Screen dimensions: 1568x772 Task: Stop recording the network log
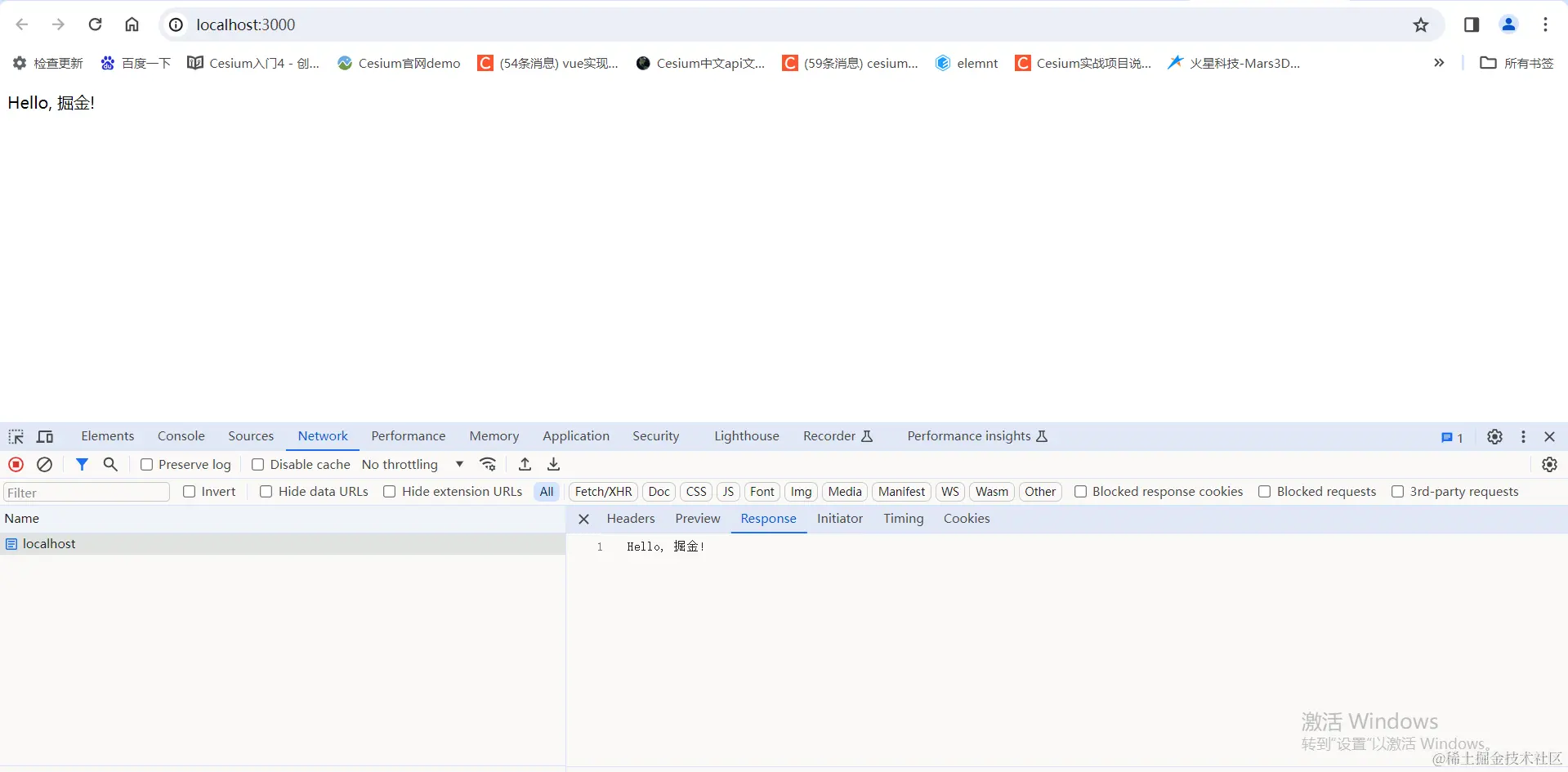pos(16,464)
